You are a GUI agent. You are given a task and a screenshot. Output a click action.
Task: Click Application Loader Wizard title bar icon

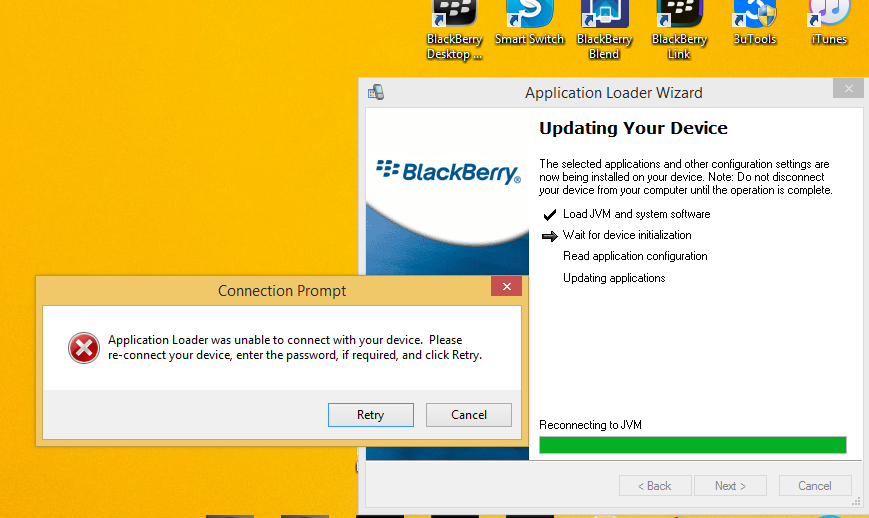376,92
